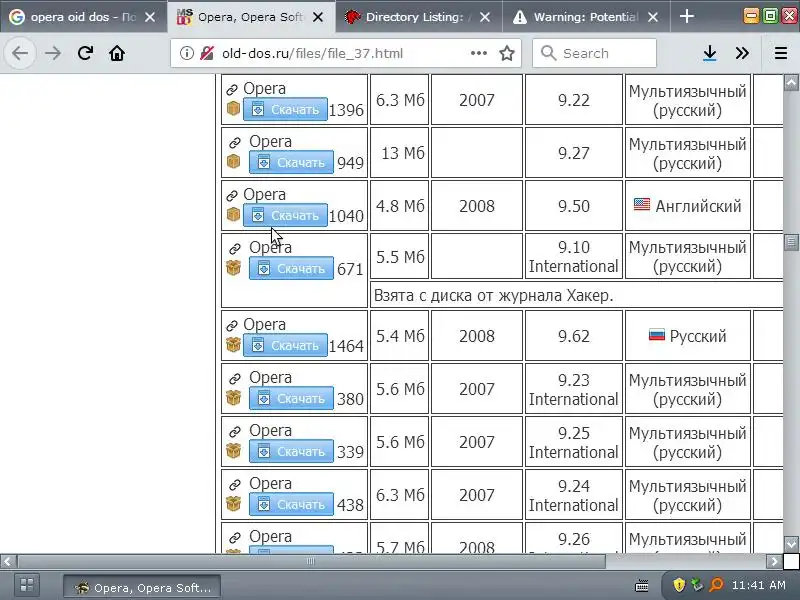The width and height of the screenshot is (800, 600).
Task: Select the note 'Взята с диска от журнала Хакер.'
Action: 493,295
